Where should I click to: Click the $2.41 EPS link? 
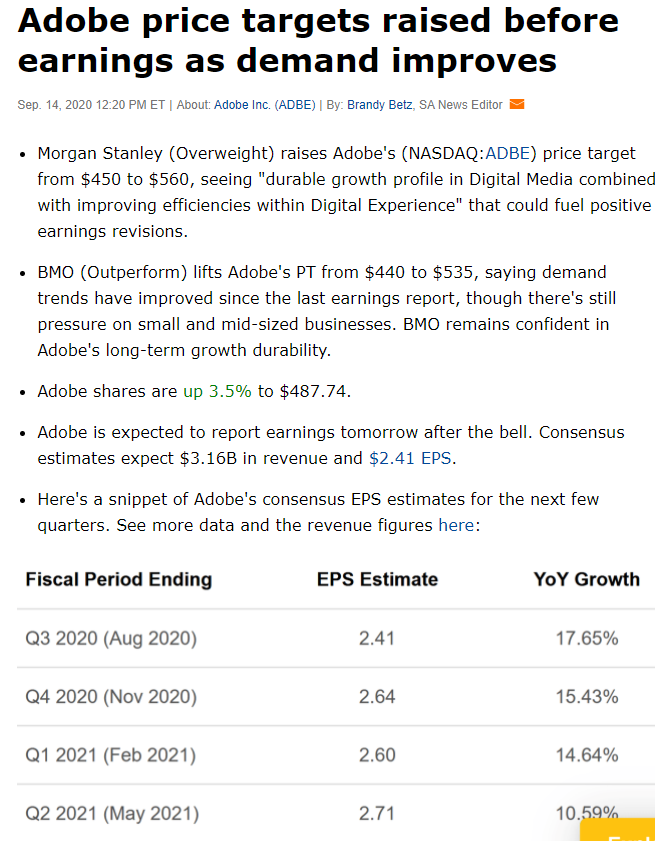coord(412,458)
